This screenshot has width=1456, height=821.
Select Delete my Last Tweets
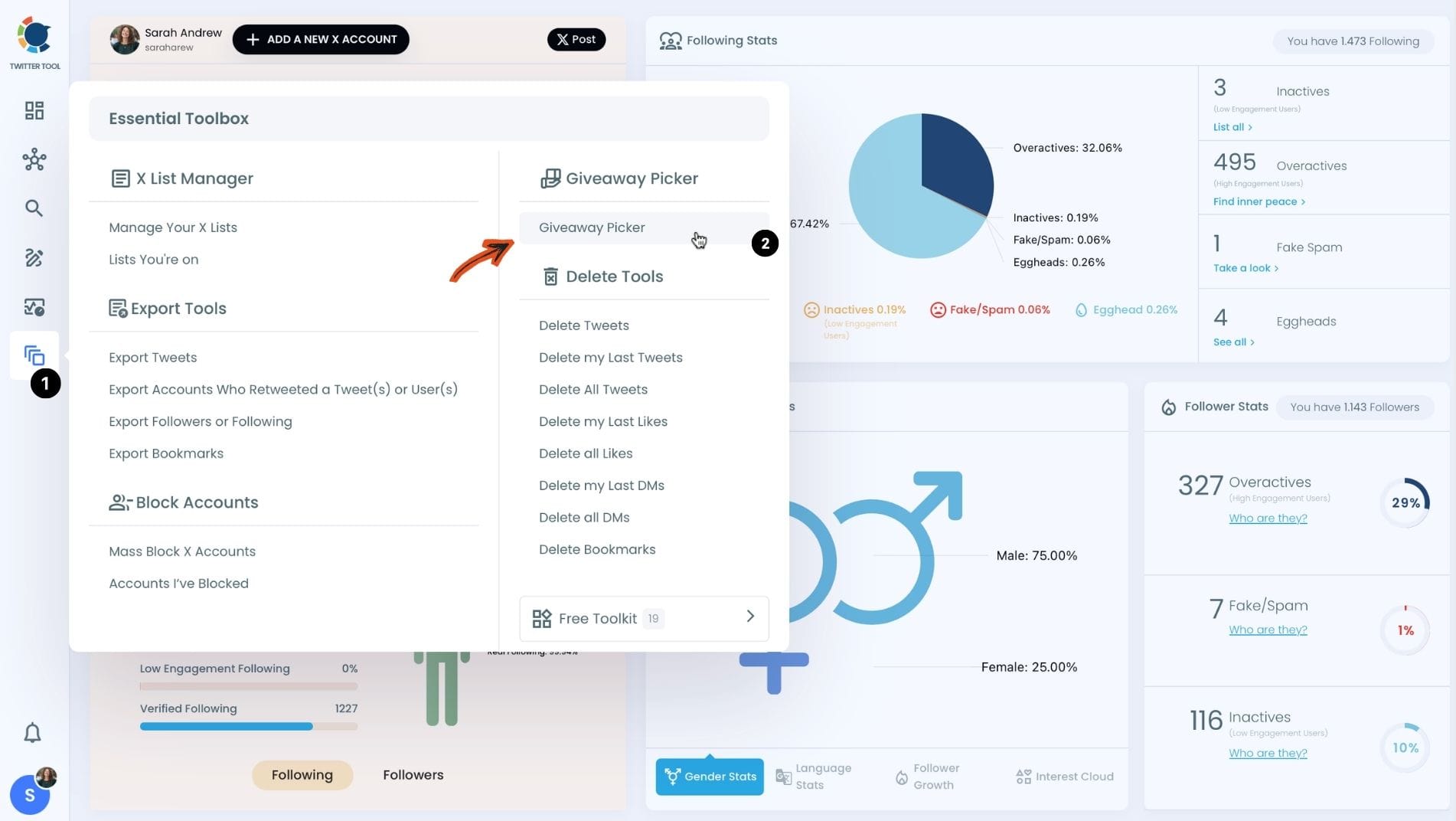pos(611,358)
